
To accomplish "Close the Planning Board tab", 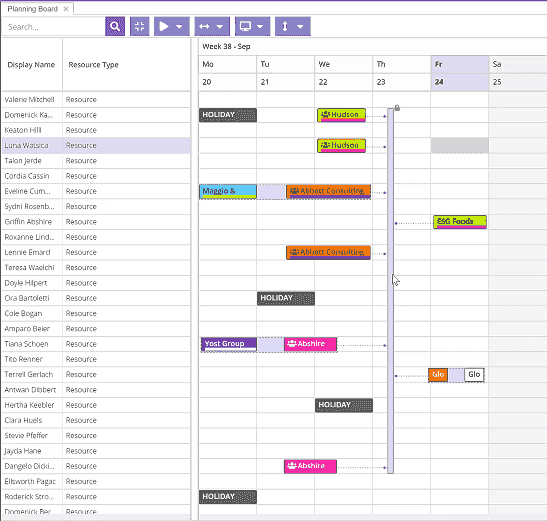I will pos(66,9).
